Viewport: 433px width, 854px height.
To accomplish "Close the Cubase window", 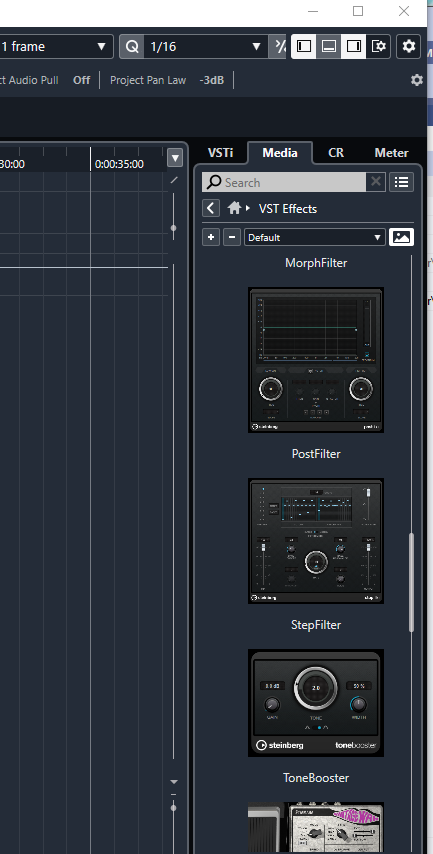I will click(x=404, y=11).
